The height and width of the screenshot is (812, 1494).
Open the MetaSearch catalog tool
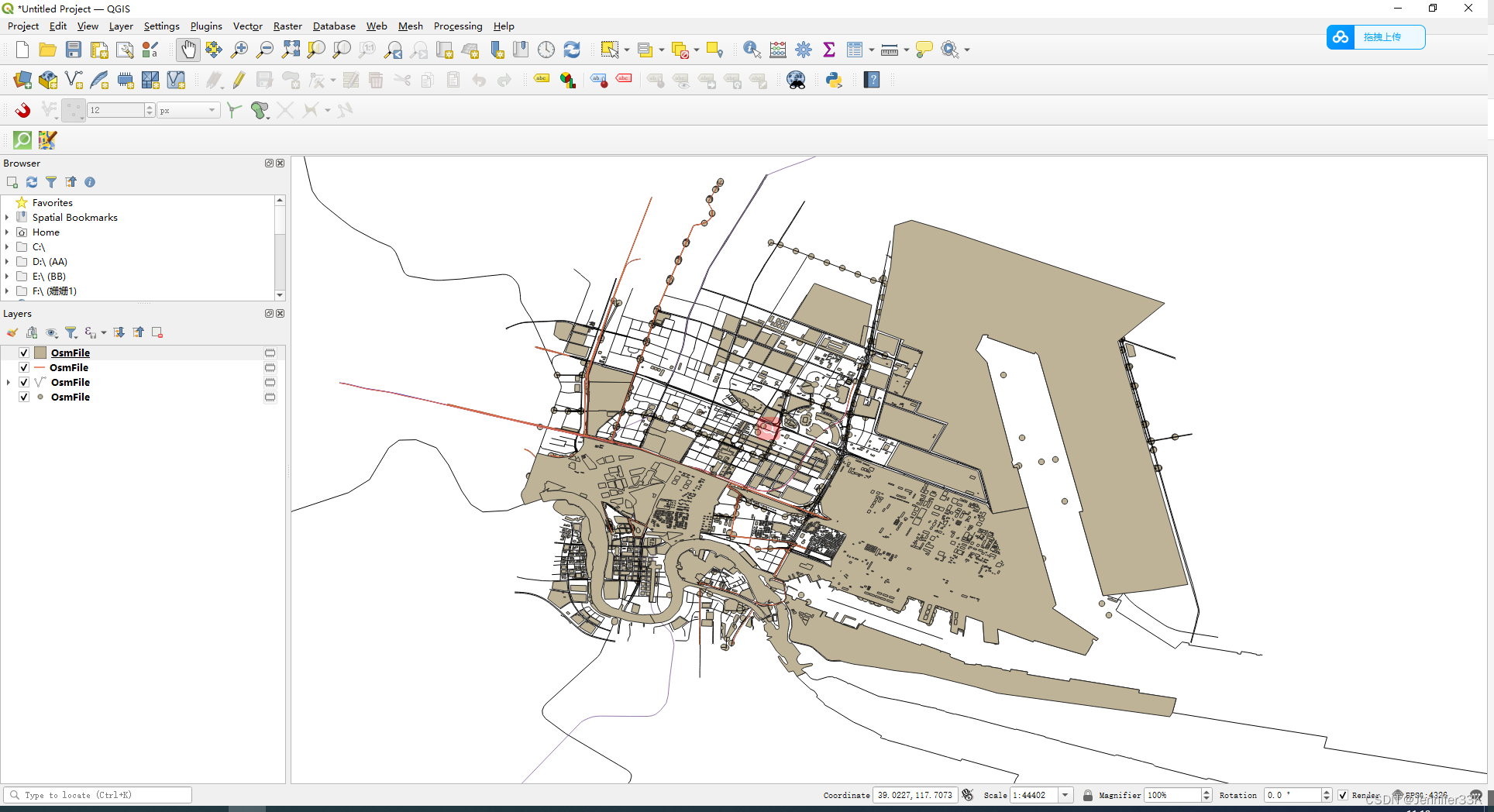coord(797,80)
